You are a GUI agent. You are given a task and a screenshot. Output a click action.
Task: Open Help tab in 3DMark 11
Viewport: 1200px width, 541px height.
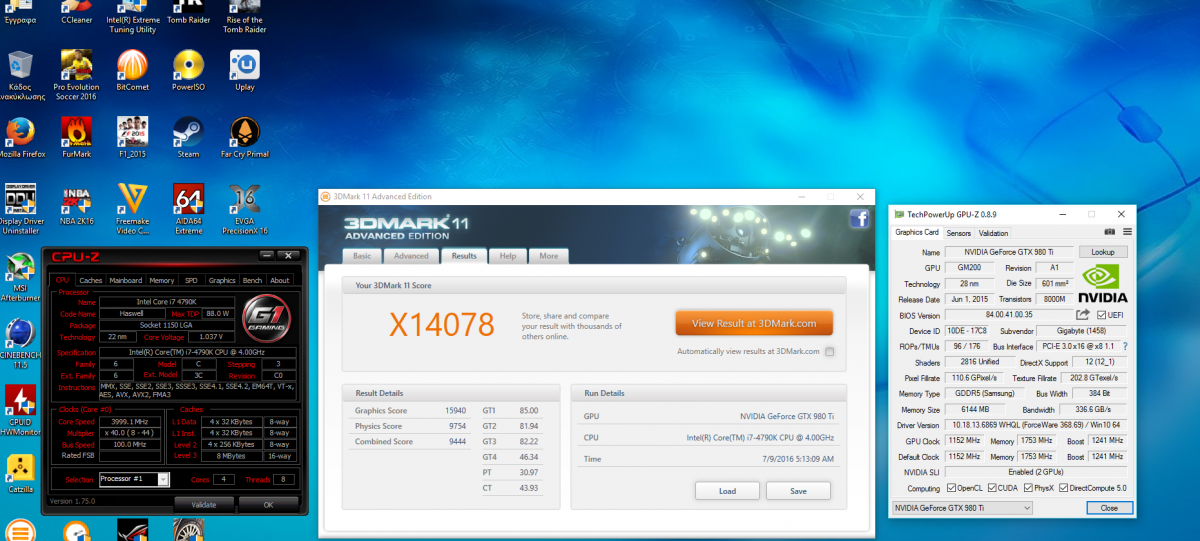508,256
